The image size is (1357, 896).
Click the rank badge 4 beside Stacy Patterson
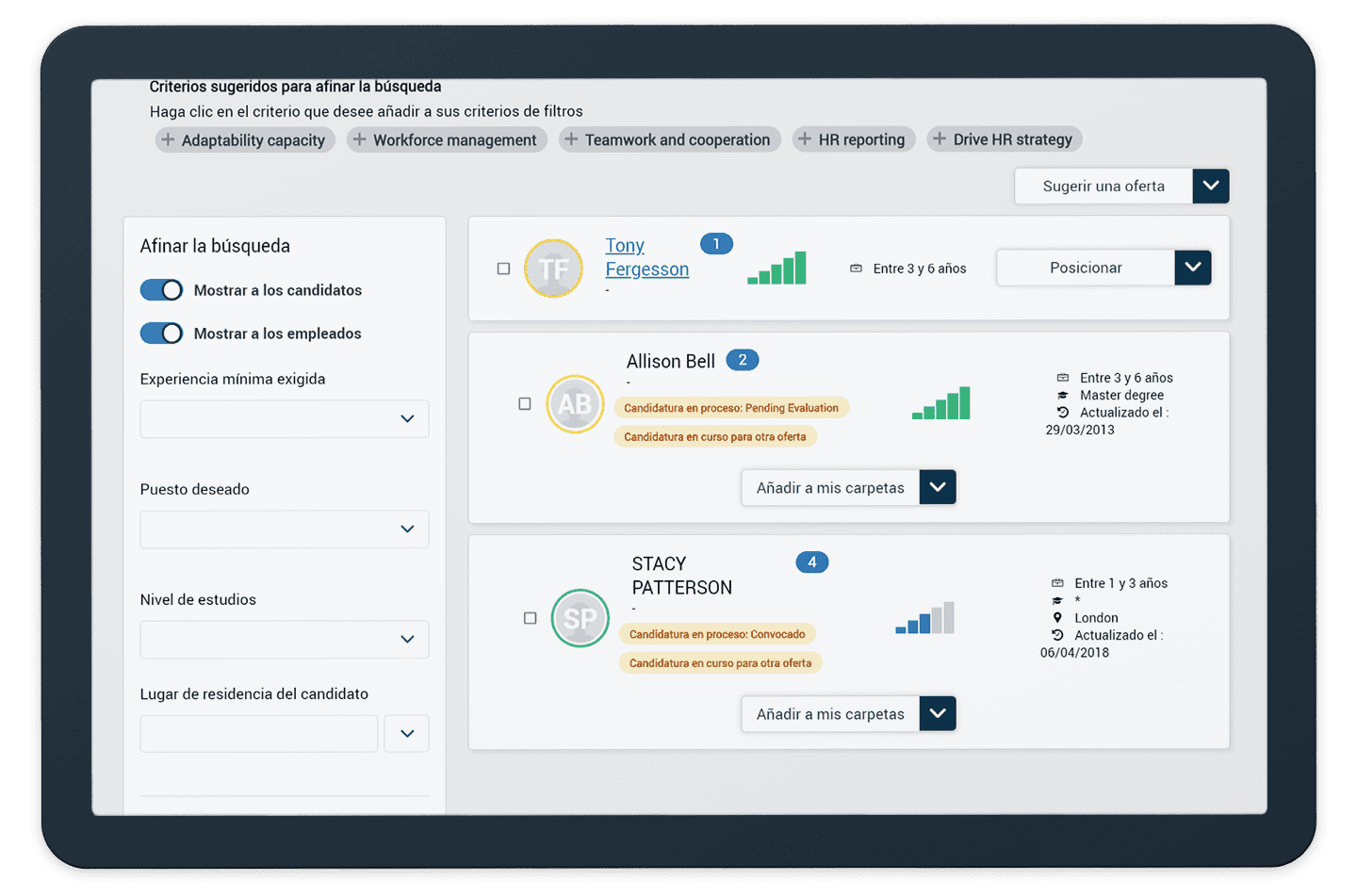[x=811, y=562]
